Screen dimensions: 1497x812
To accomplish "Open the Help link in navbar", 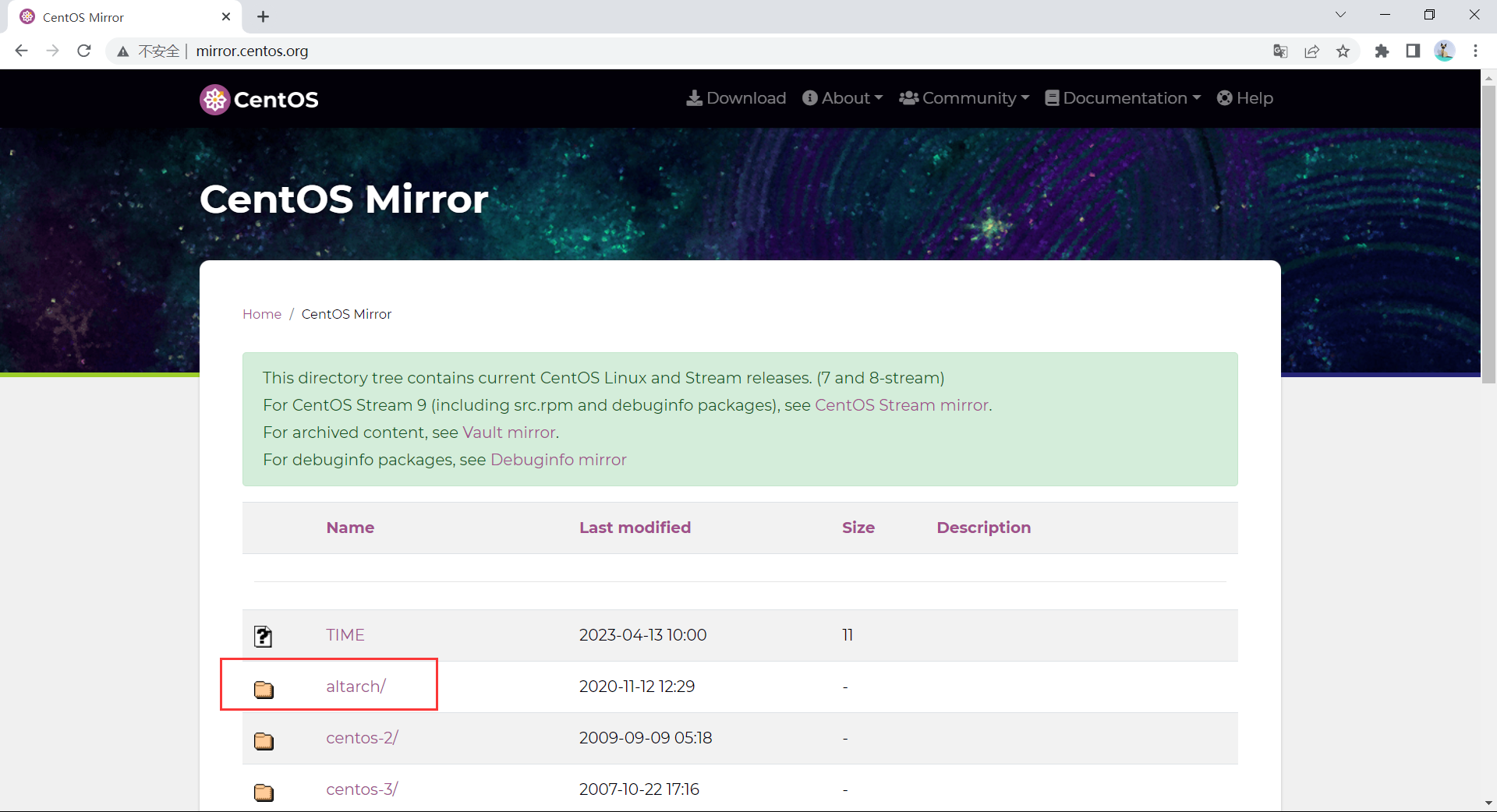I will (x=1245, y=98).
